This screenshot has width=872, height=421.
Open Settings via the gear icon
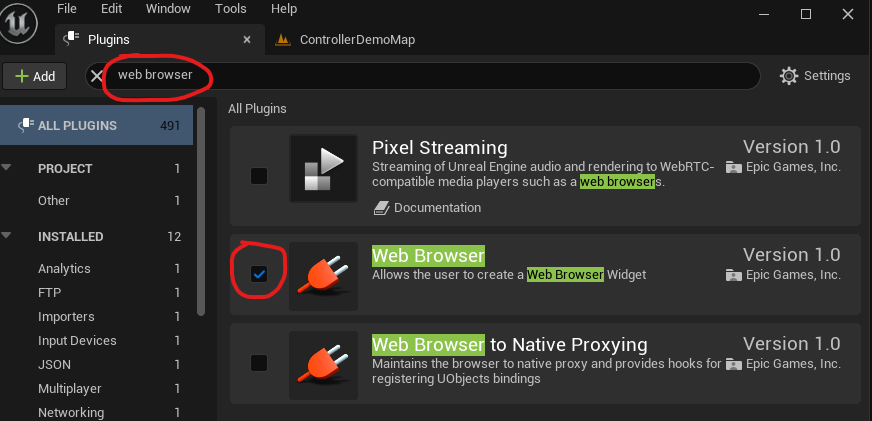(789, 76)
